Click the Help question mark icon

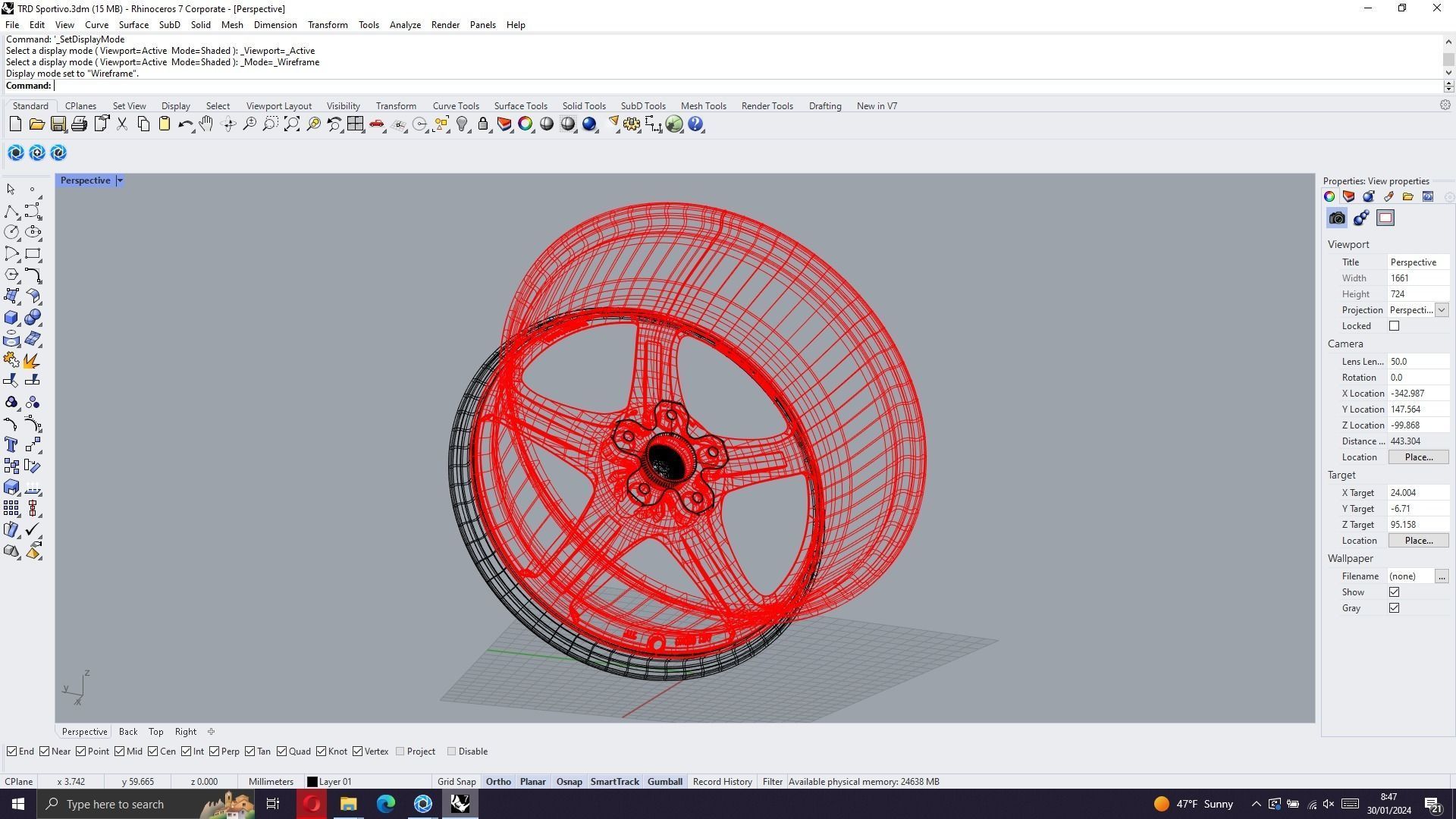coord(695,124)
